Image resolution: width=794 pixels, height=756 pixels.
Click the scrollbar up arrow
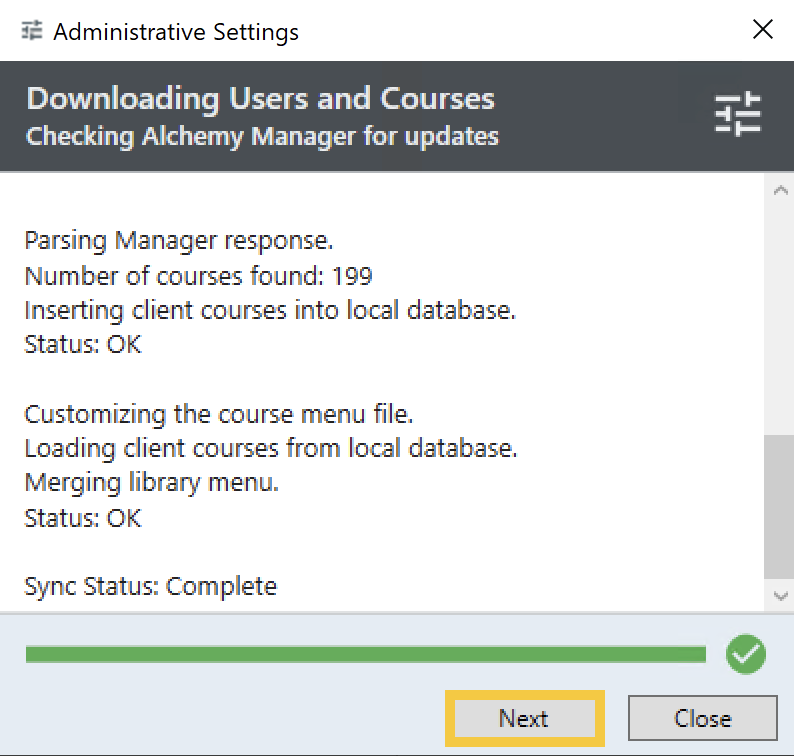(780, 189)
